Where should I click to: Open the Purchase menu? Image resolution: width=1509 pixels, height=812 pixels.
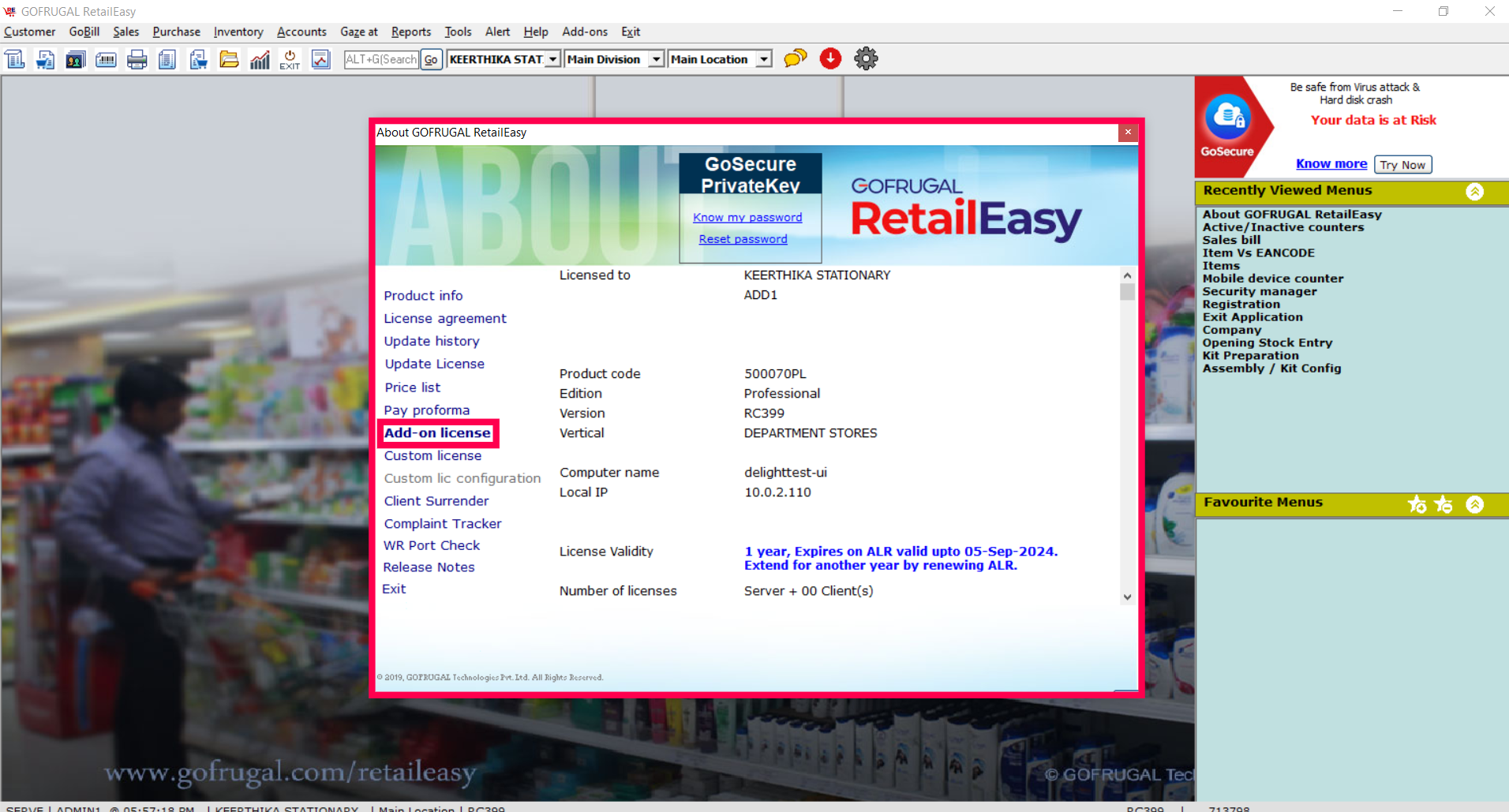(177, 32)
